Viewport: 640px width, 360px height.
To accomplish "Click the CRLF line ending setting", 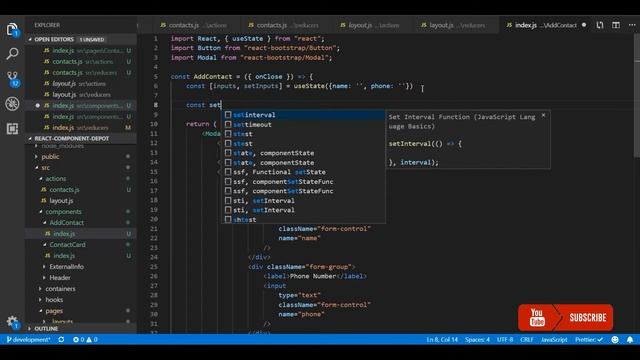I will [x=527, y=340].
